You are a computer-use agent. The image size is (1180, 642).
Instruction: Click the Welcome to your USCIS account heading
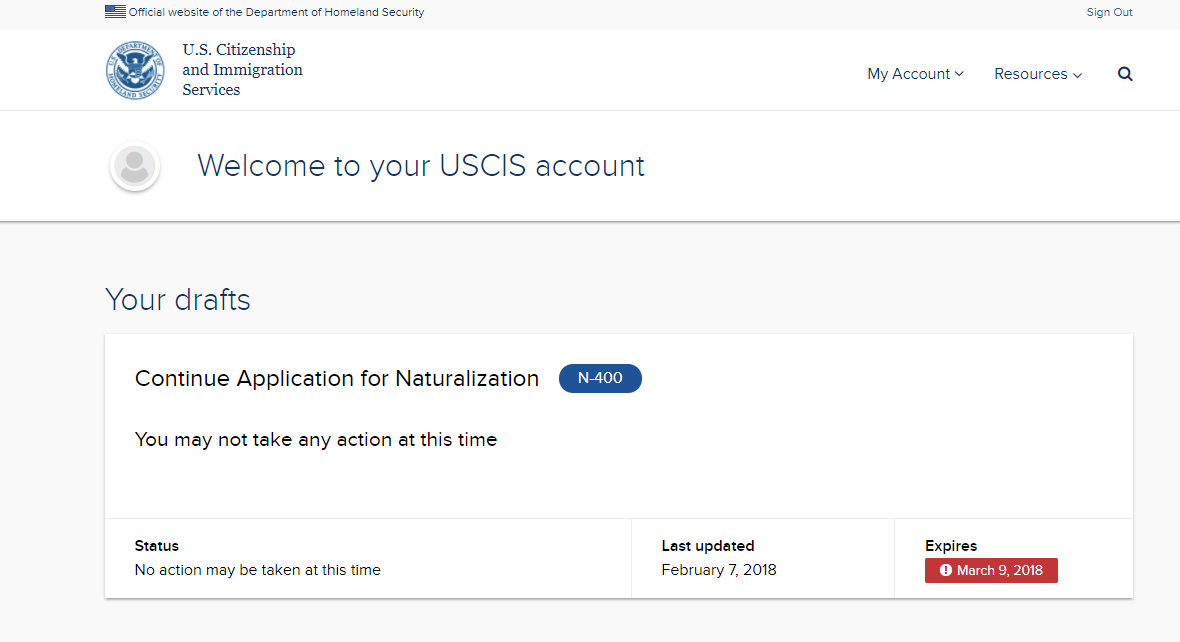[421, 166]
